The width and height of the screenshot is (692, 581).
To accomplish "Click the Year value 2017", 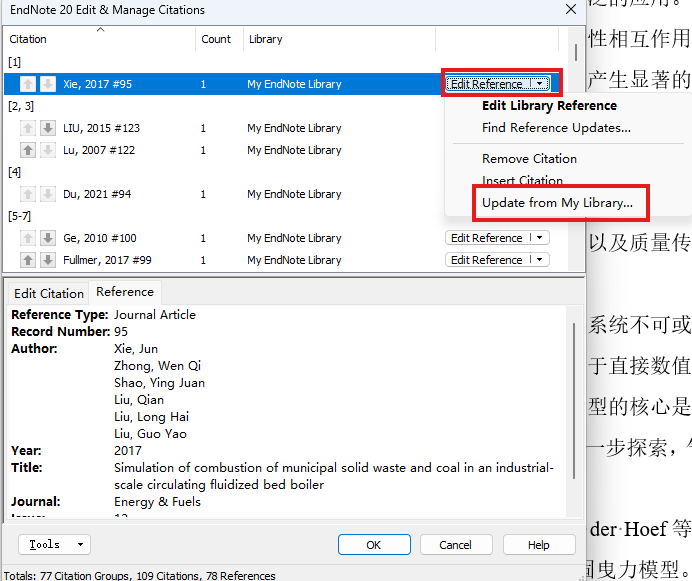I will pyautogui.click(x=128, y=451).
